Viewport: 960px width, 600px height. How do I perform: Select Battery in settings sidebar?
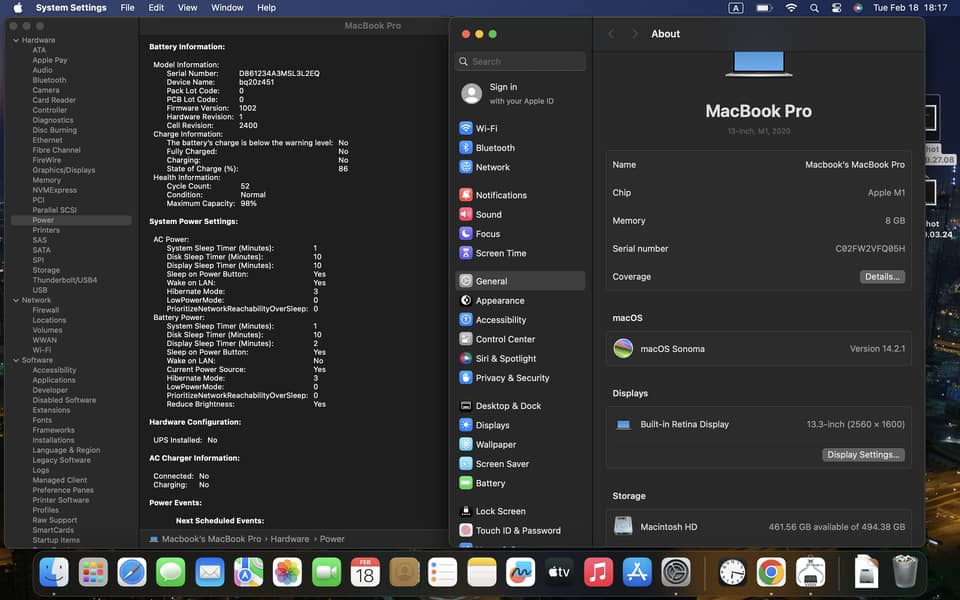coord(490,483)
